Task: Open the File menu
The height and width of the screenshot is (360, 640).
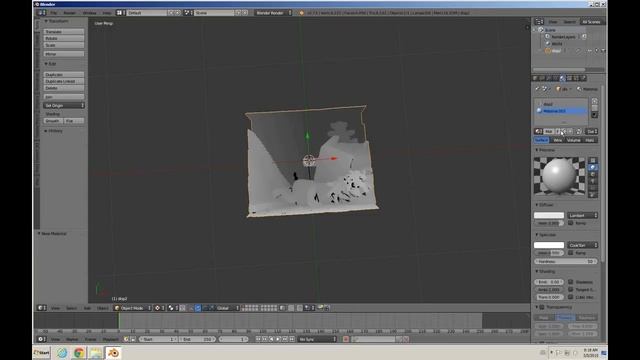Action: coord(54,13)
